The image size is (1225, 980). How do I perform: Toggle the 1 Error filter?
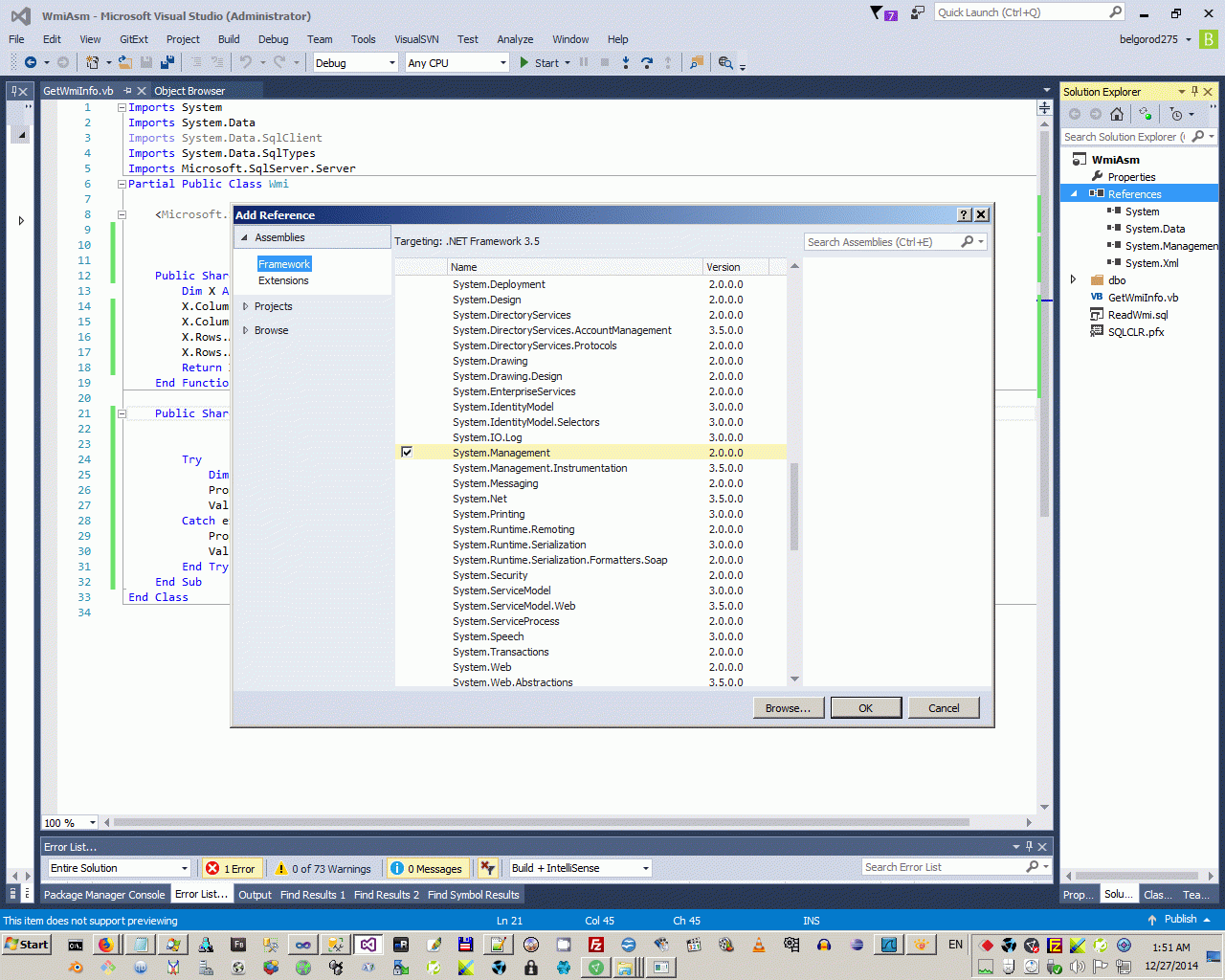click(x=231, y=868)
